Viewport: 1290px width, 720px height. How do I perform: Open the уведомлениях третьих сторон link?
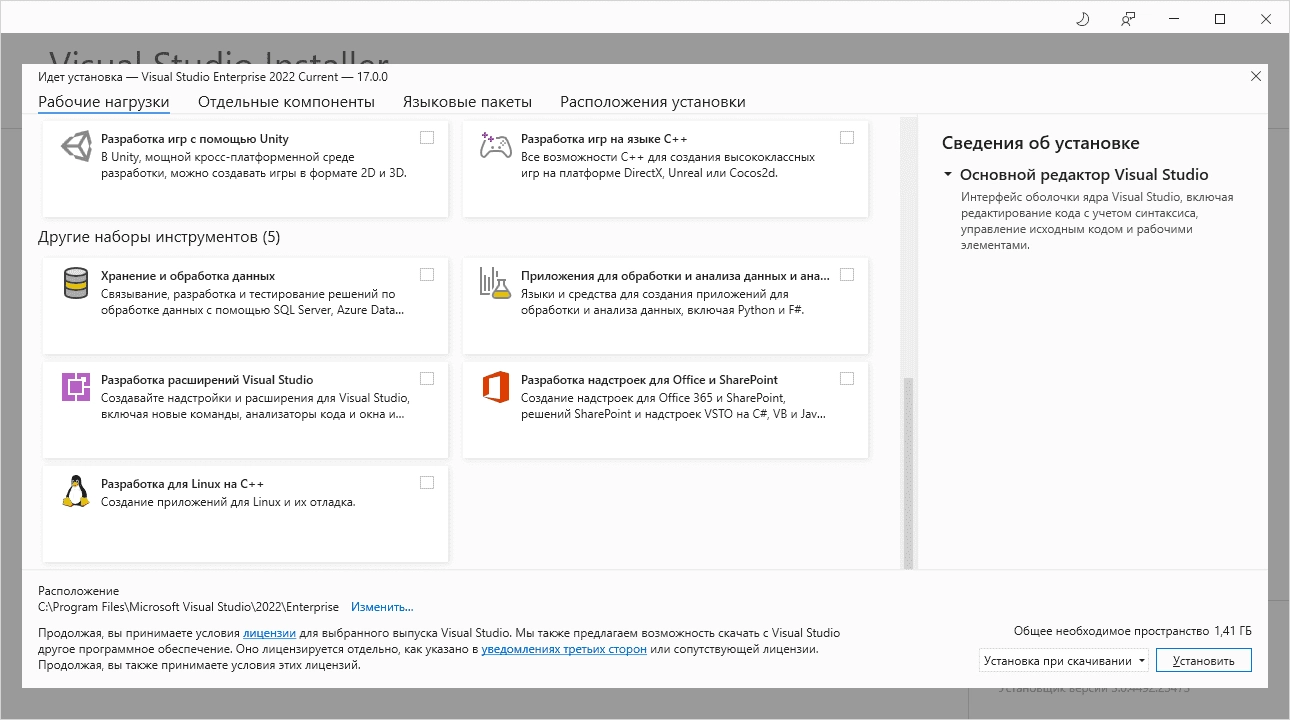564,649
